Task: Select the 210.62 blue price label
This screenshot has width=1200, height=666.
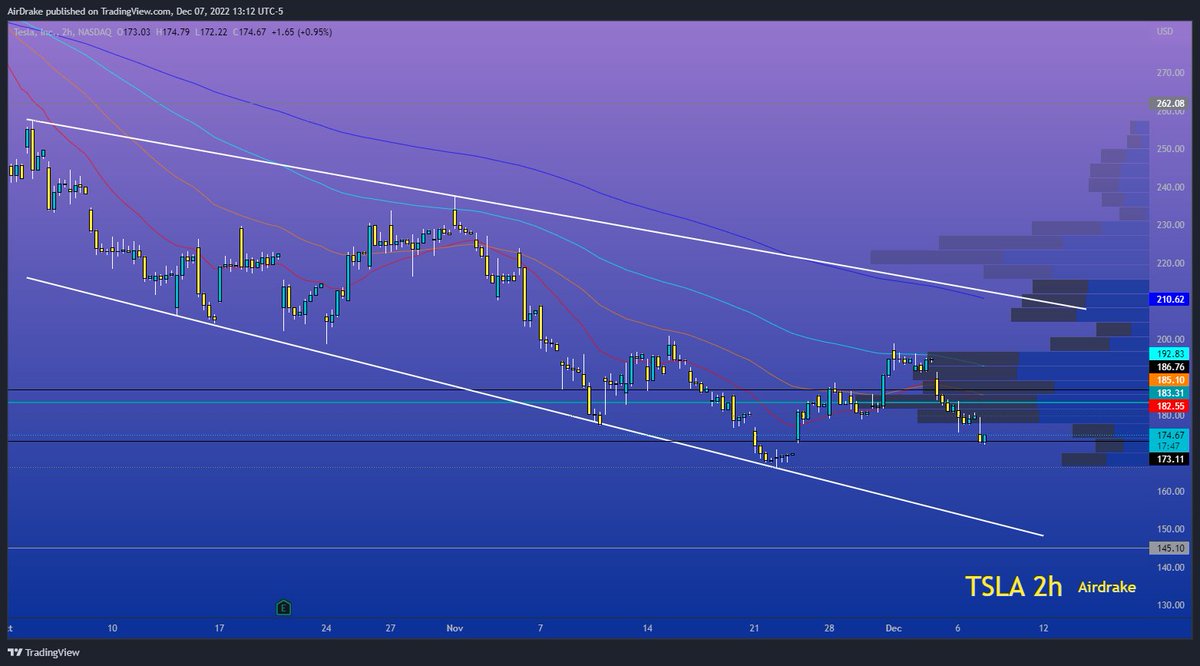Action: pyautogui.click(x=1167, y=298)
